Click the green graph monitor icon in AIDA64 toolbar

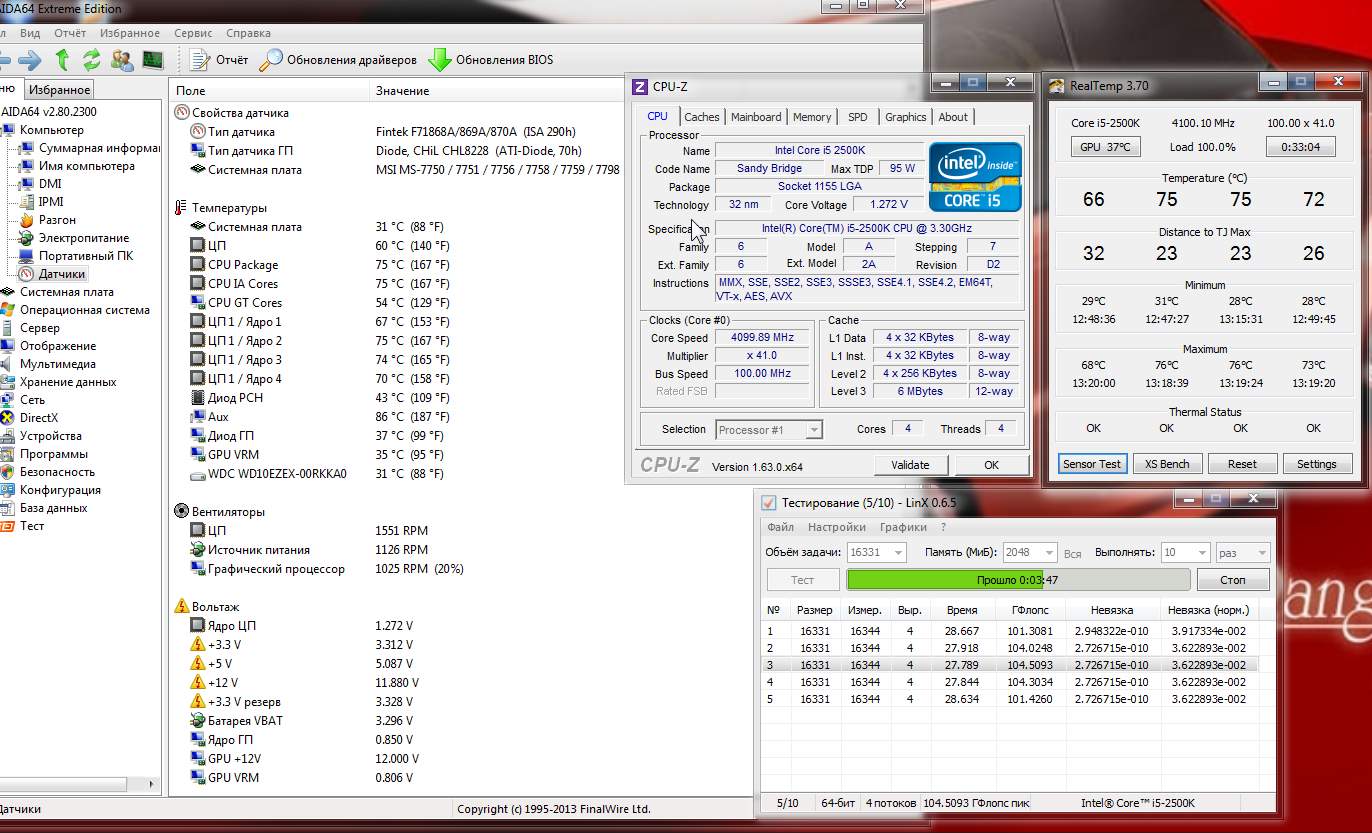tap(152, 60)
